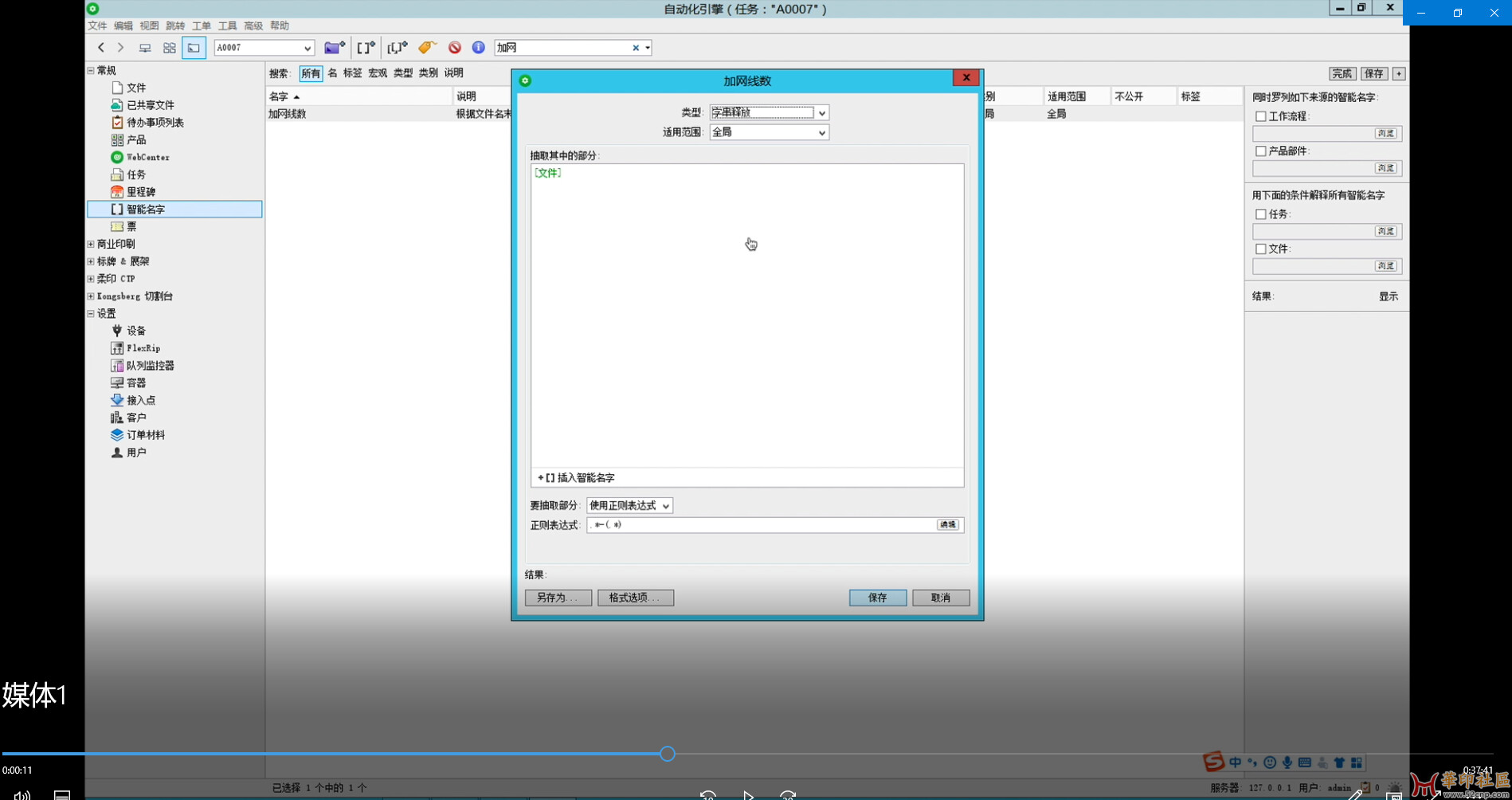Open the 文件 item in the 常规 tree

click(x=136, y=88)
